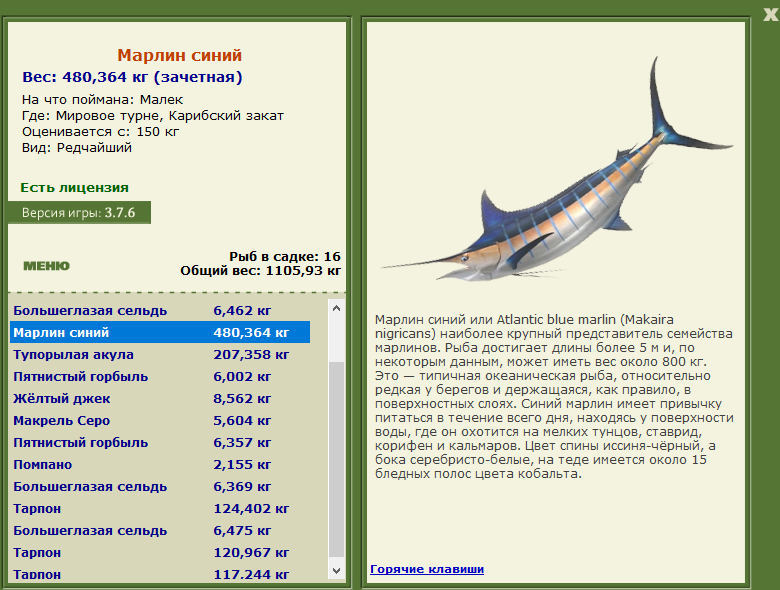The width and height of the screenshot is (780, 590).
Task: Close the fish info window with X
Action: pyautogui.click(x=771, y=14)
